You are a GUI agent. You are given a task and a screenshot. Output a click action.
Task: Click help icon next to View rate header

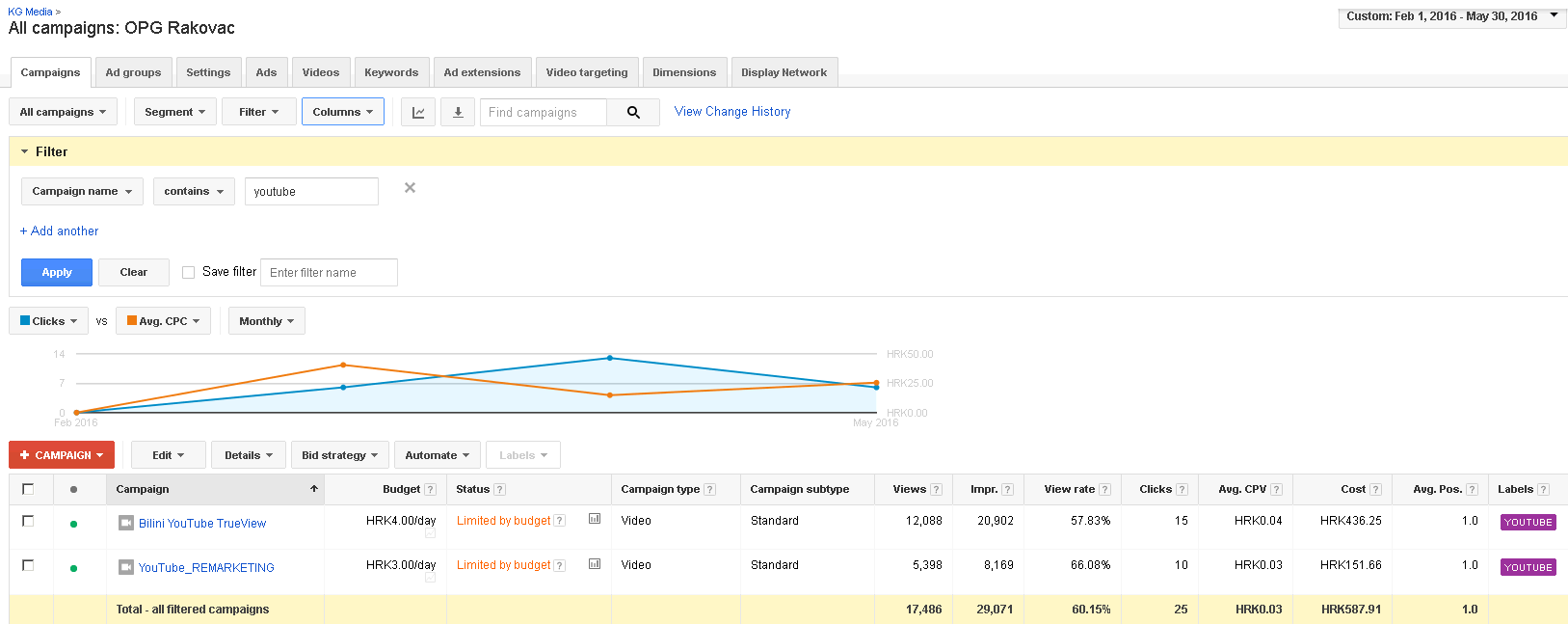click(1104, 490)
